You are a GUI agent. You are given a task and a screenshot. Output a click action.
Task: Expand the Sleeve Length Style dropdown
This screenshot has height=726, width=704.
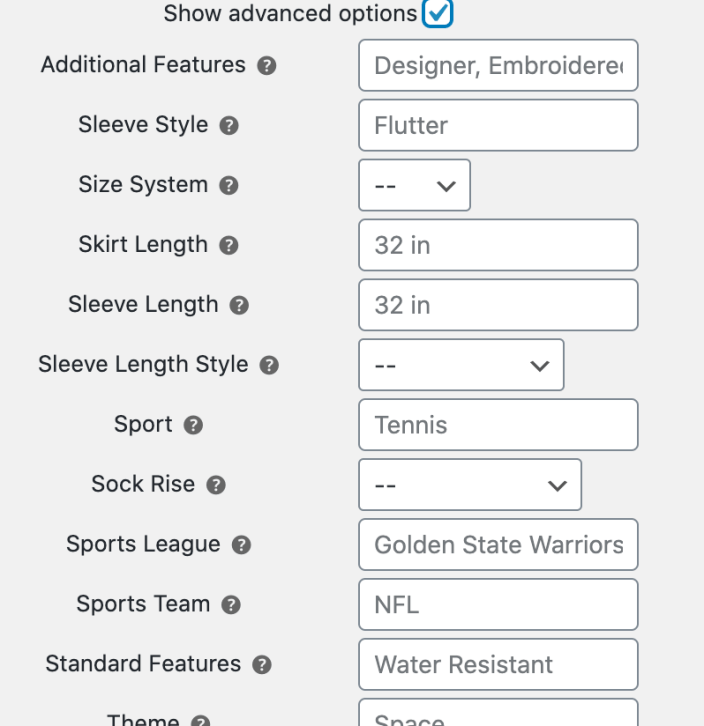(x=461, y=365)
